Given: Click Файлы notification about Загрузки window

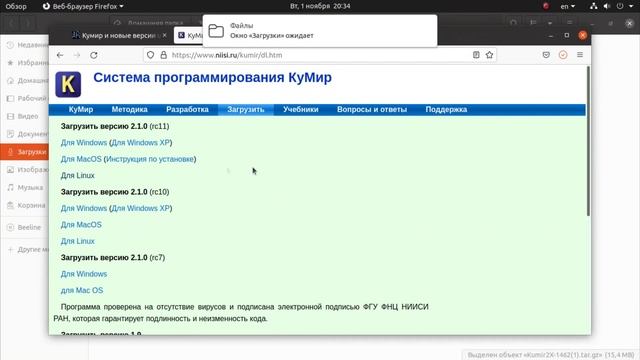Looking at the screenshot, I should click(320, 31).
